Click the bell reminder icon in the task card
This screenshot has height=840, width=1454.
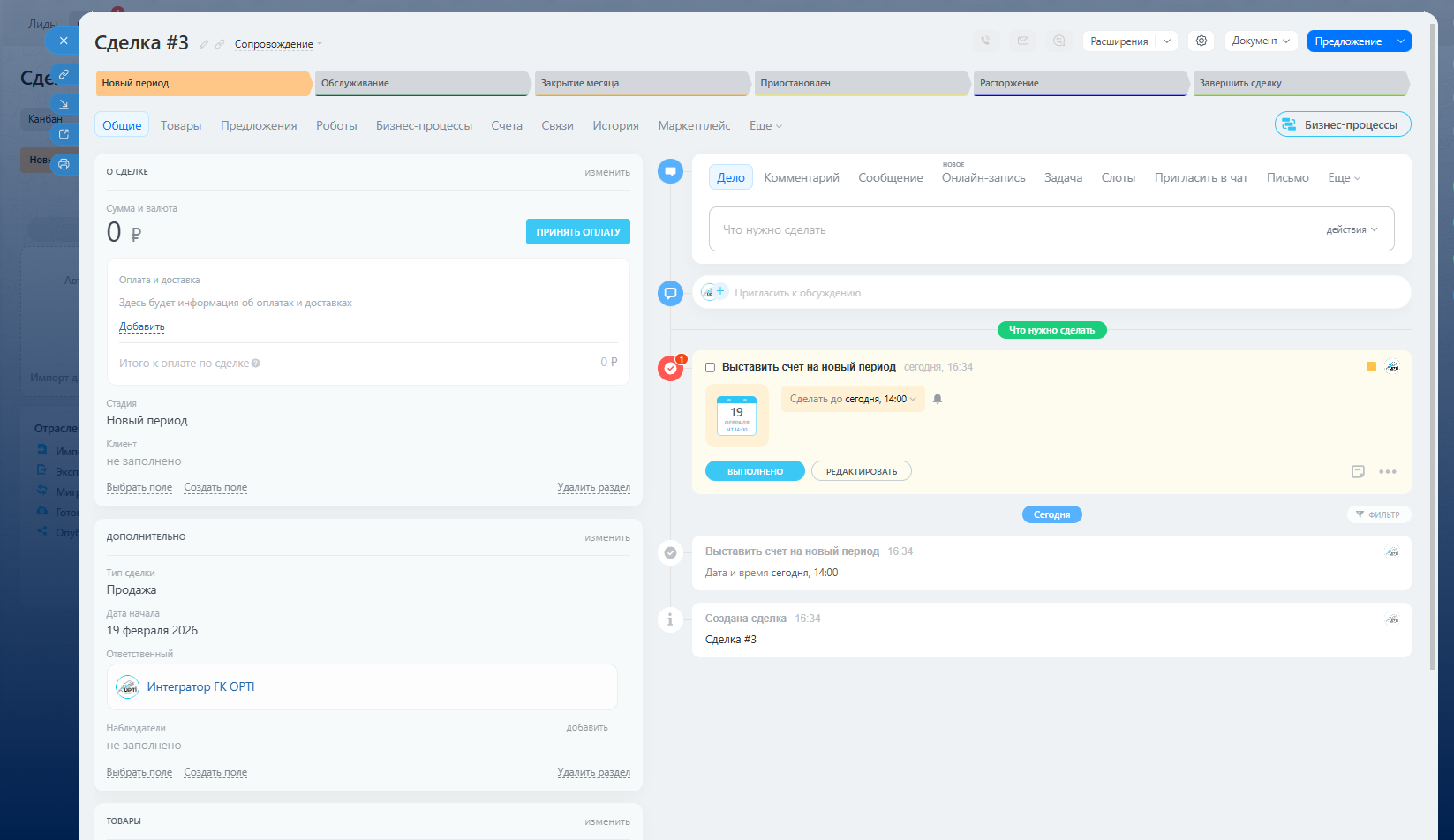click(x=938, y=399)
